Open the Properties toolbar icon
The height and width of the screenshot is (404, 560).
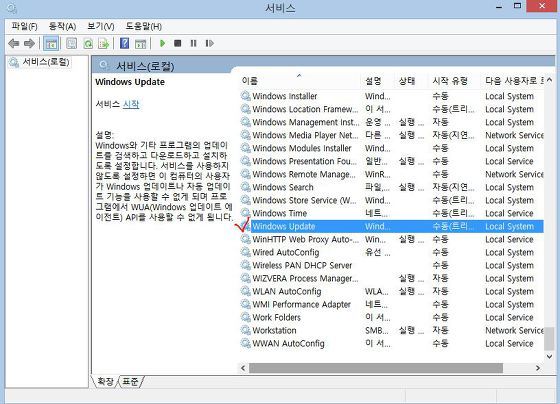tap(71, 44)
